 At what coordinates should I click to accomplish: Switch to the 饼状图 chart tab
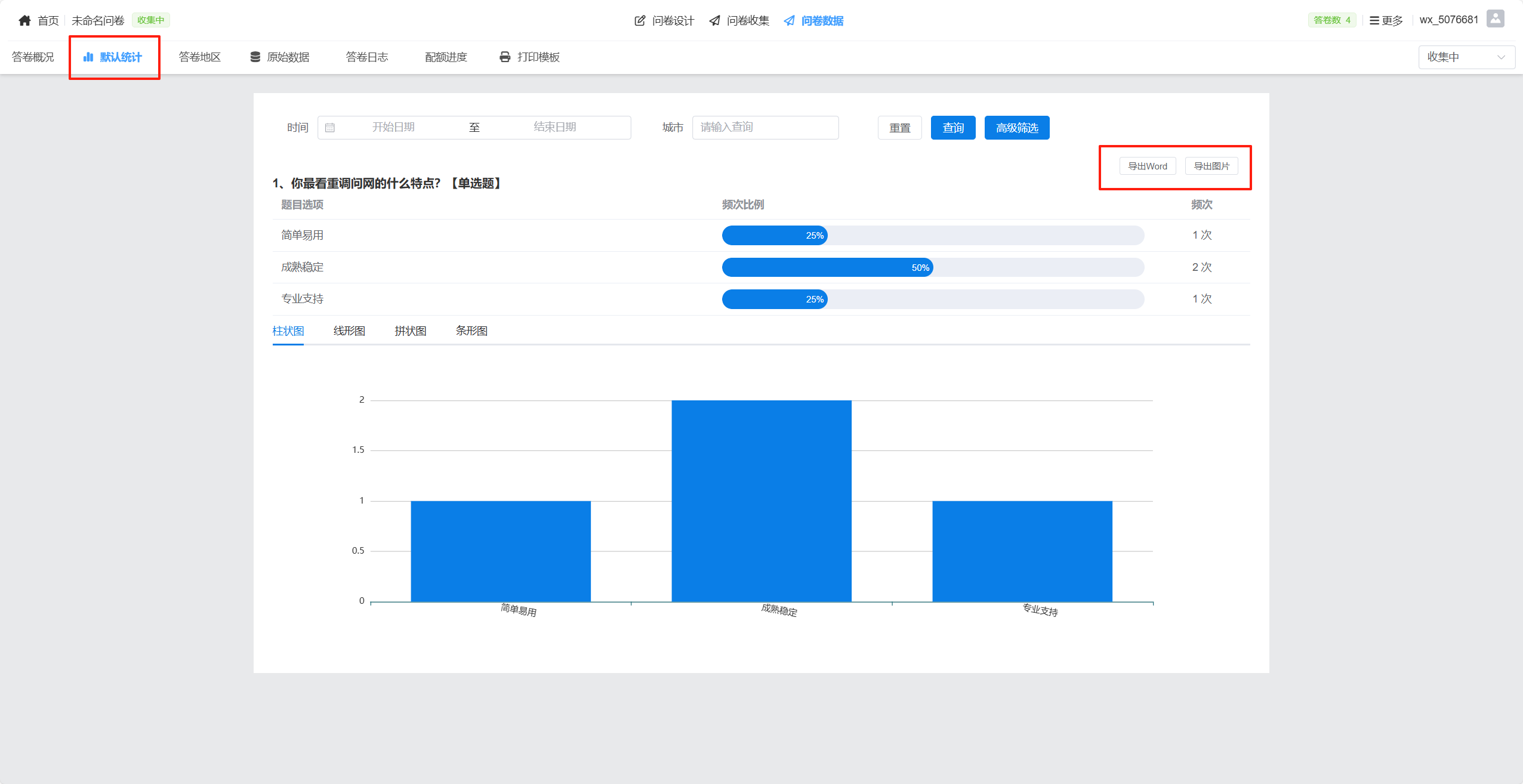coord(411,331)
